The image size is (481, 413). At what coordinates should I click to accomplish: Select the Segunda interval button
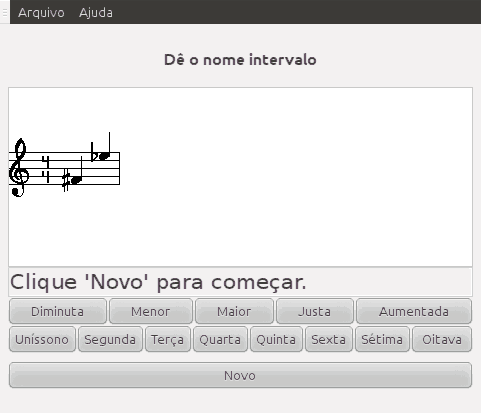(x=110, y=339)
